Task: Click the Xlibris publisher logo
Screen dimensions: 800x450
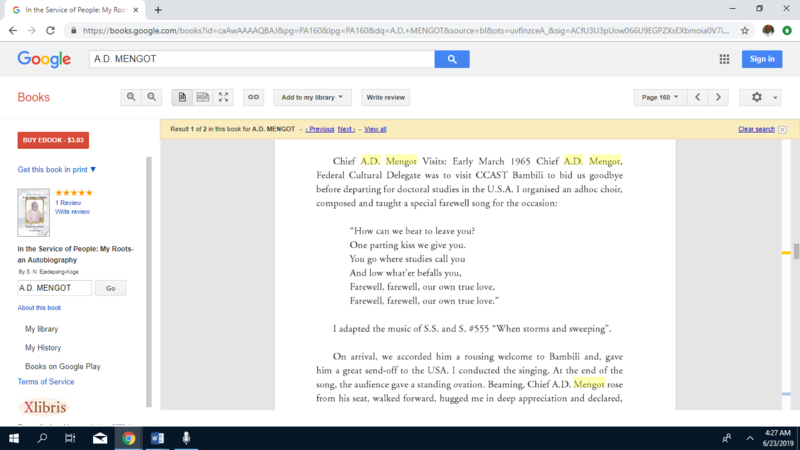Action: 44,407
